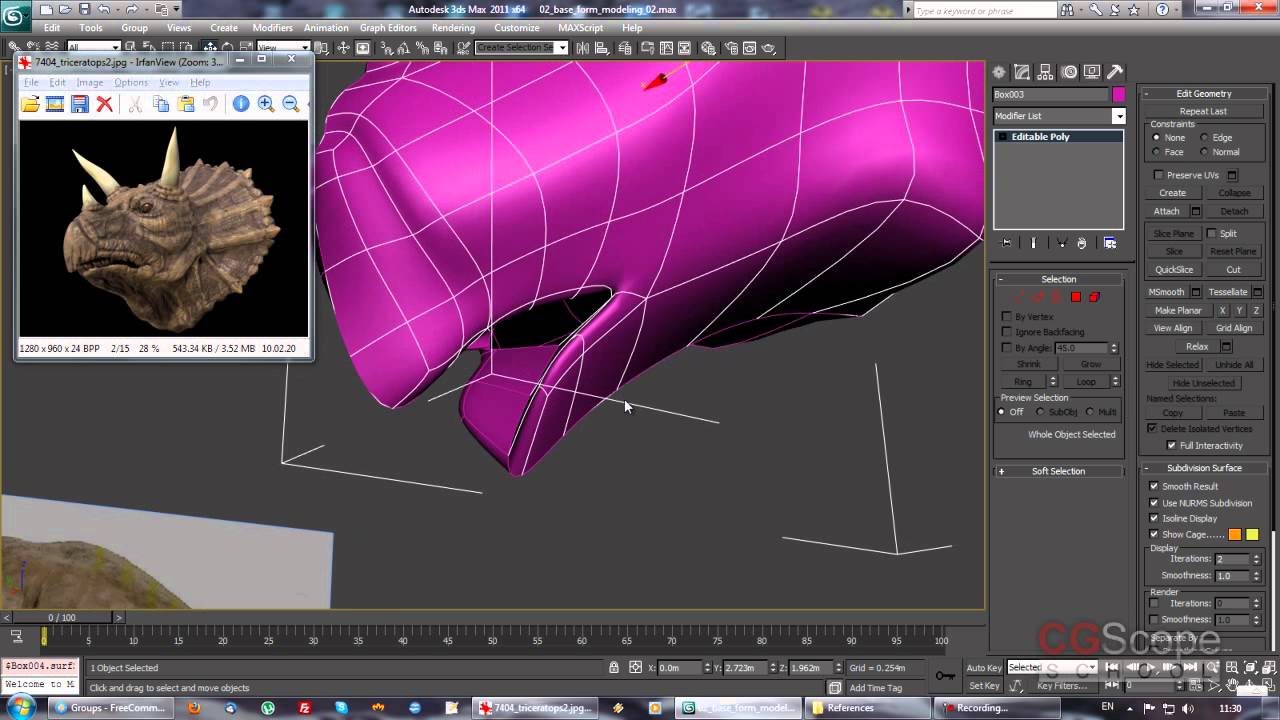
Task: Select Element sub-object level cube icon
Action: coord(1095,297)
